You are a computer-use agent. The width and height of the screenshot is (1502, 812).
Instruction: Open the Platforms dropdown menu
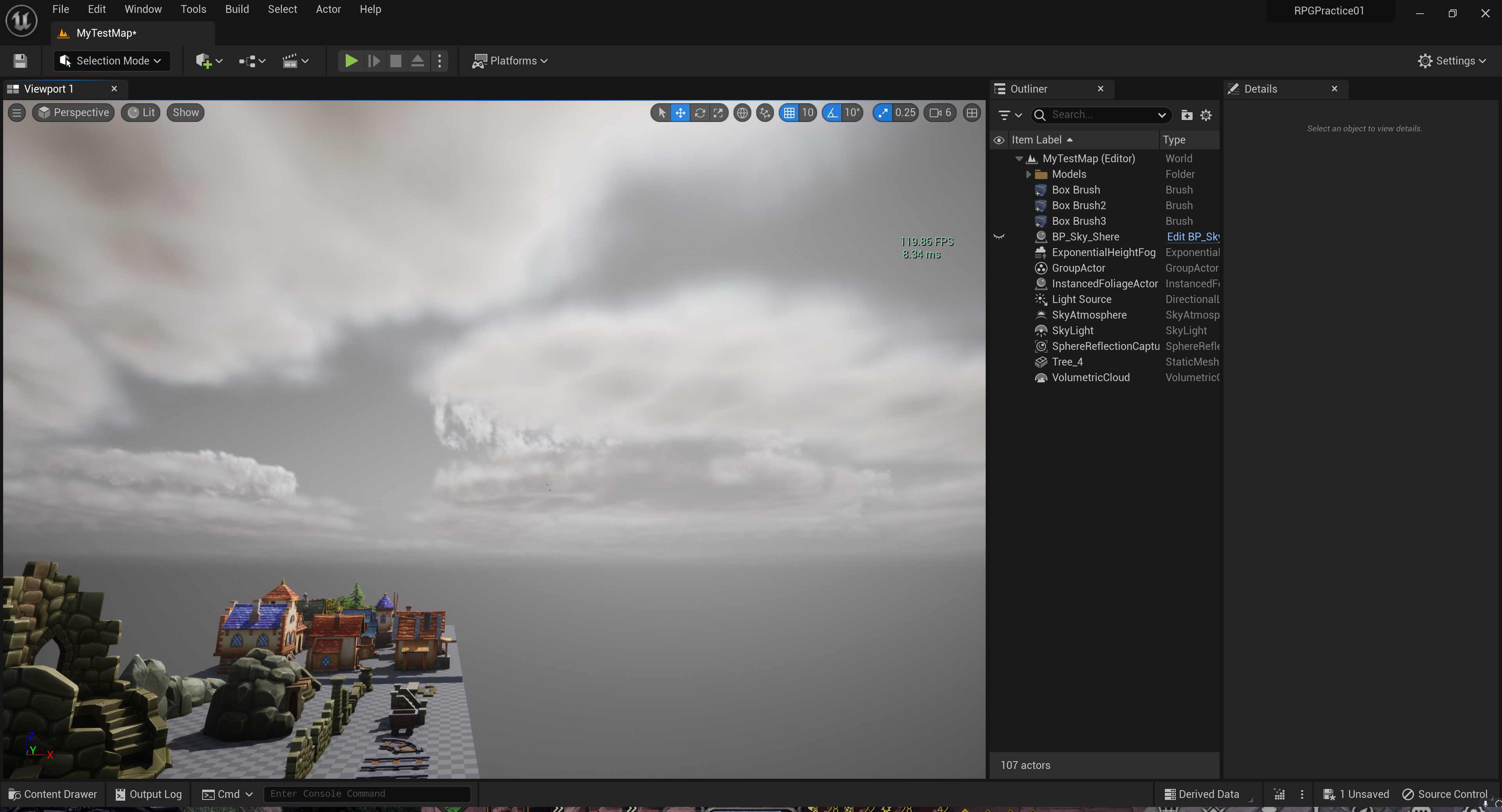(510, 61)
